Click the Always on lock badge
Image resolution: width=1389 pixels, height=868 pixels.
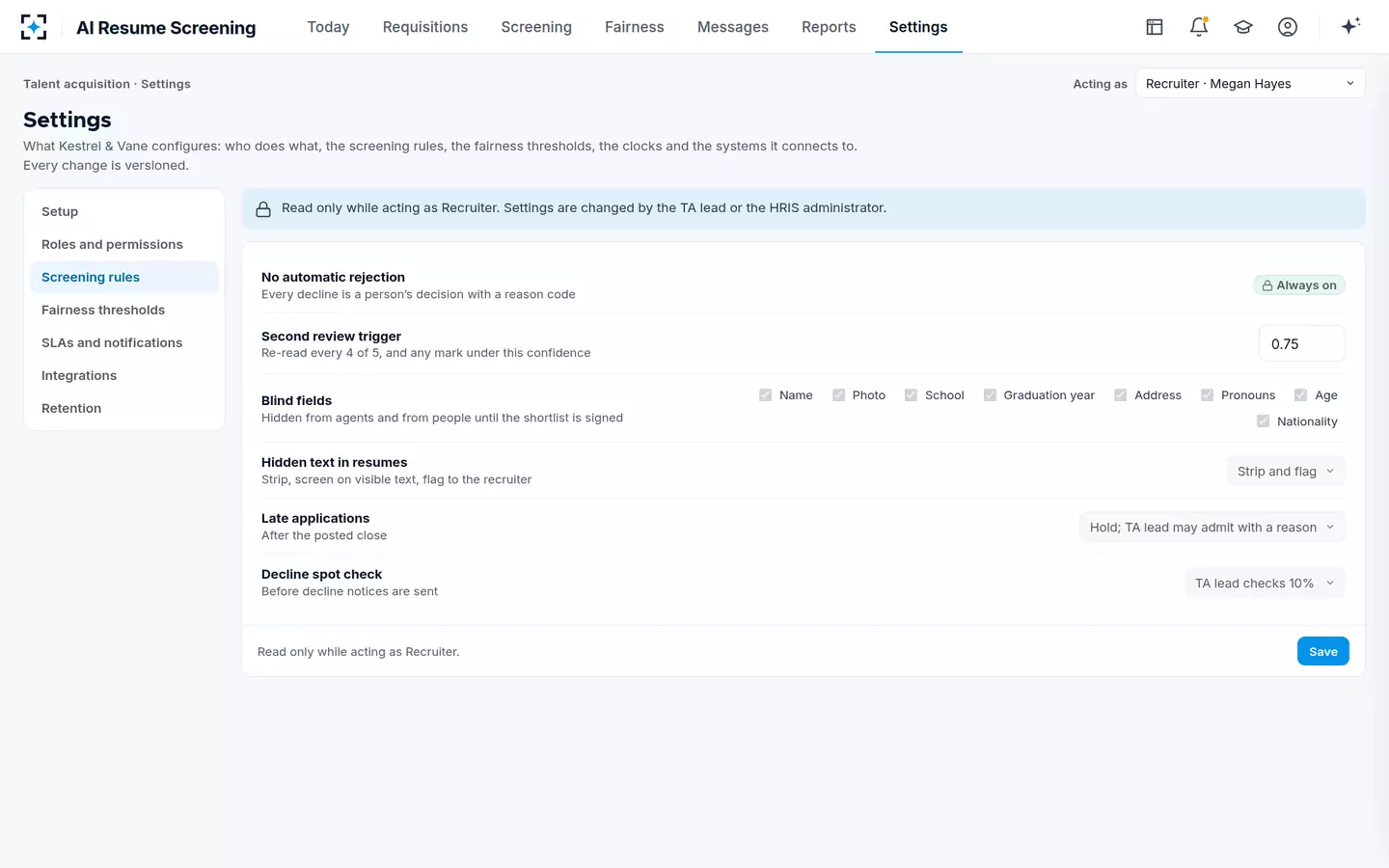click(1299, 285)
